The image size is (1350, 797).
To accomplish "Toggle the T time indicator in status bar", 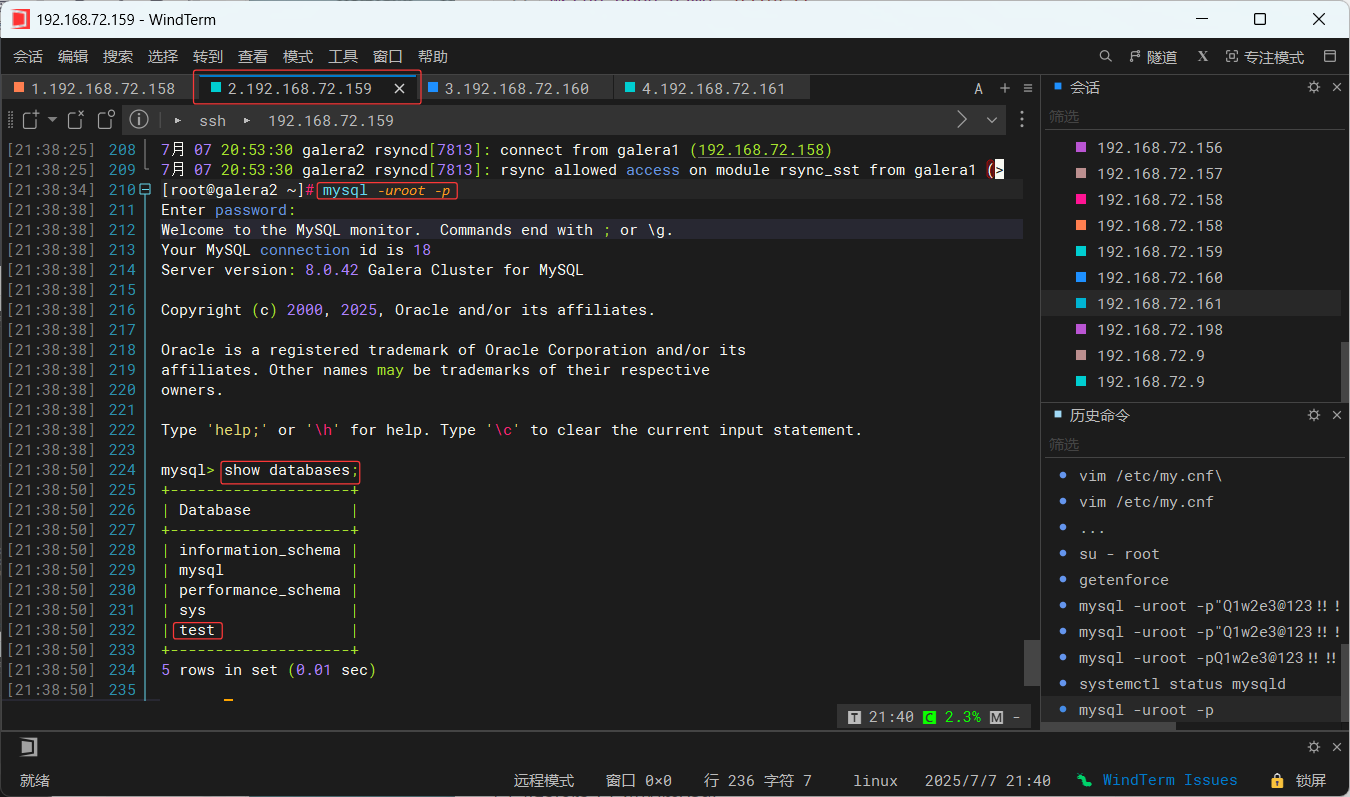I will click(x=855, y=716).
